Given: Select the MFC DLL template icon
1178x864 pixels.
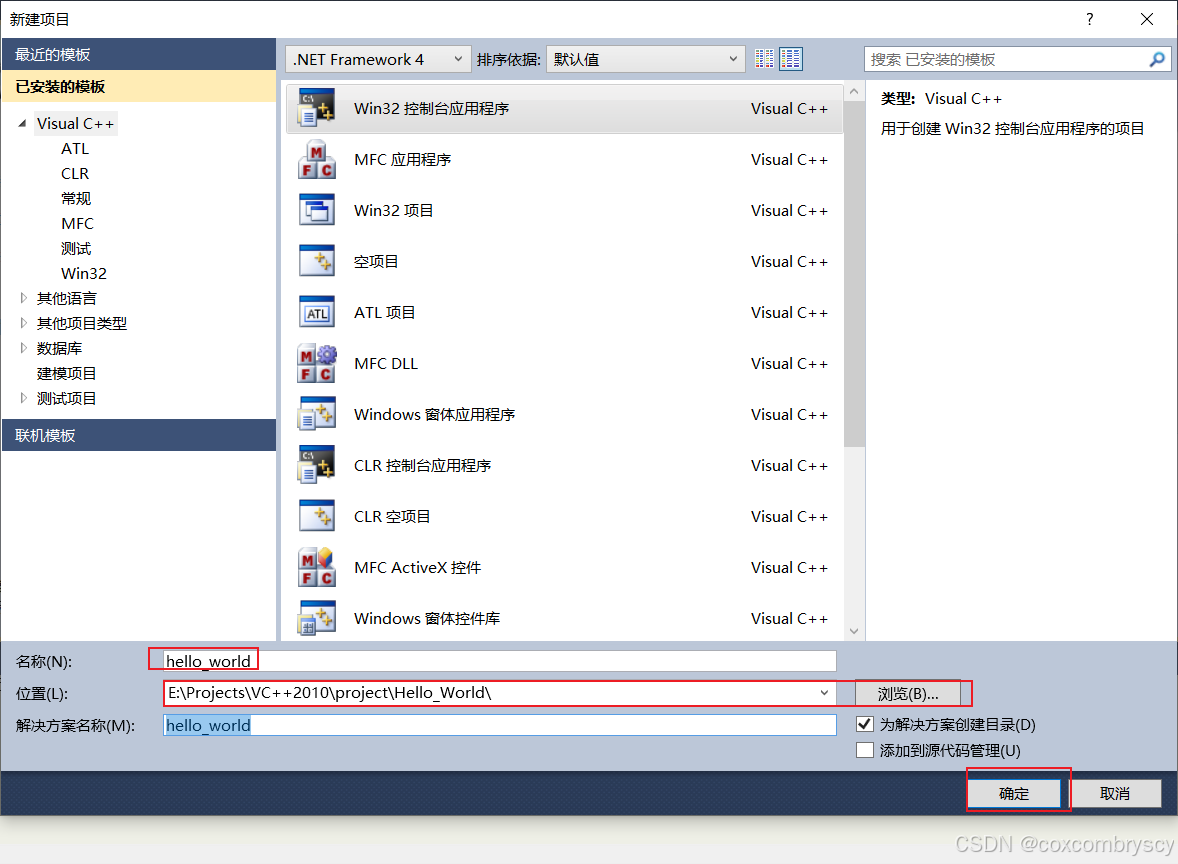Looking at the screenshot, I should 316,364.
